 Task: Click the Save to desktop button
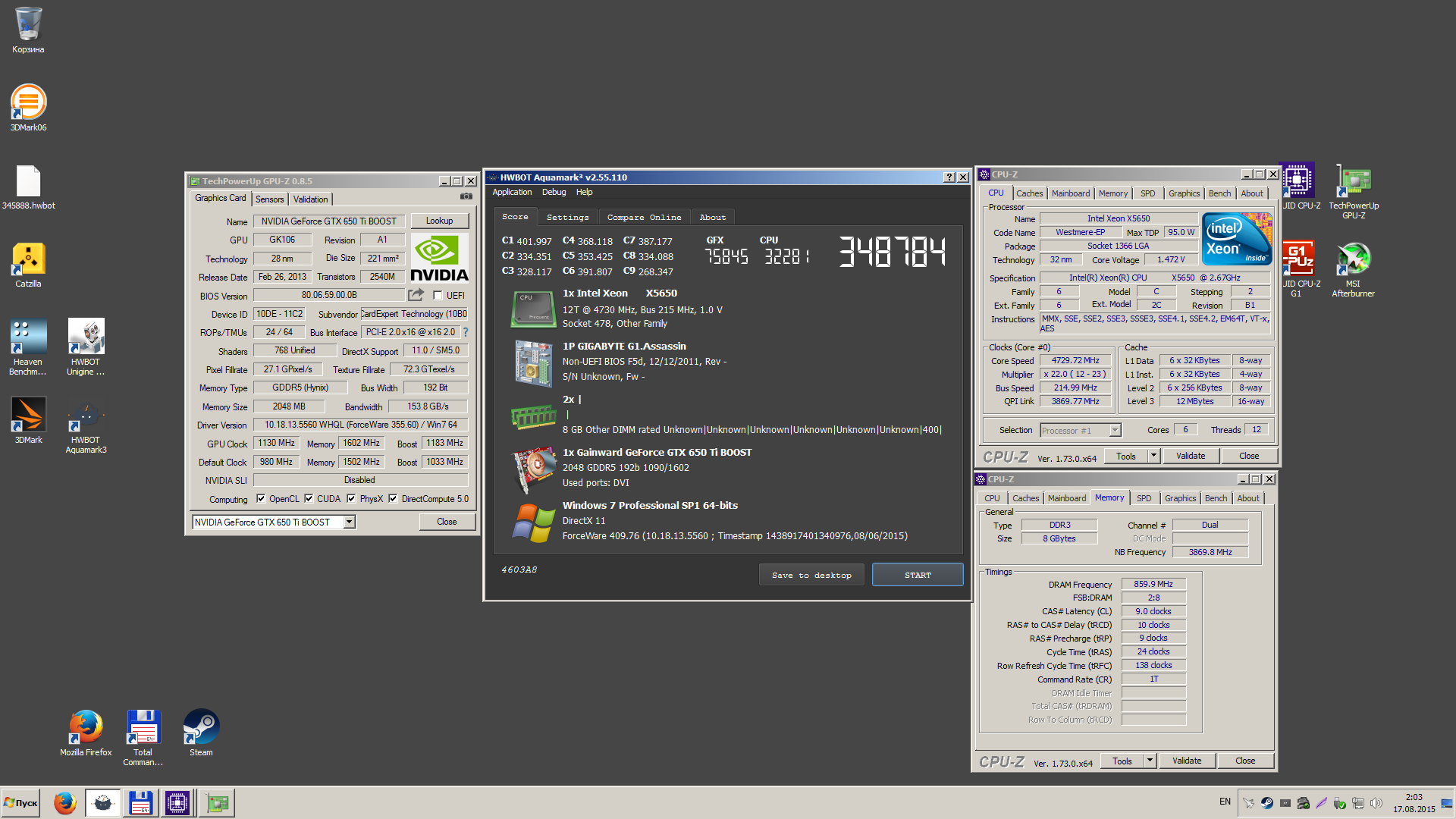click(811, 575)
